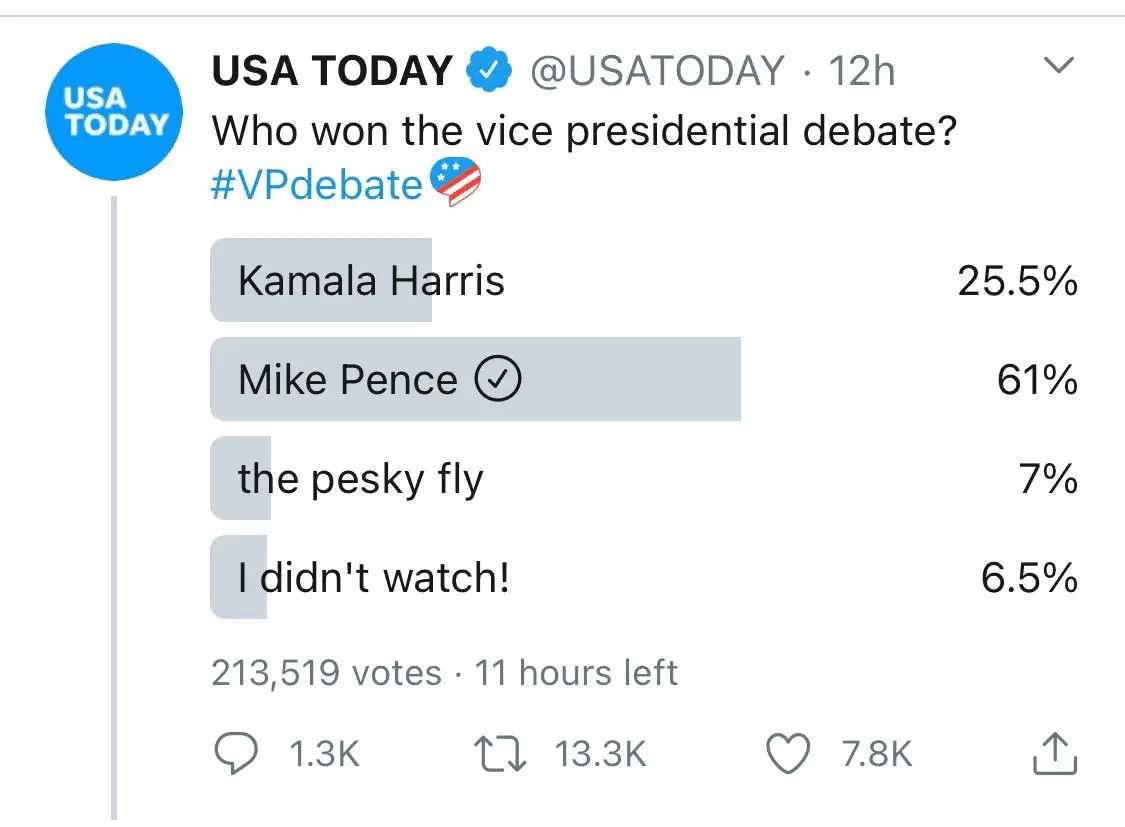Open the tweet options chevron
1125x827 pixels.
[1057, 67]
